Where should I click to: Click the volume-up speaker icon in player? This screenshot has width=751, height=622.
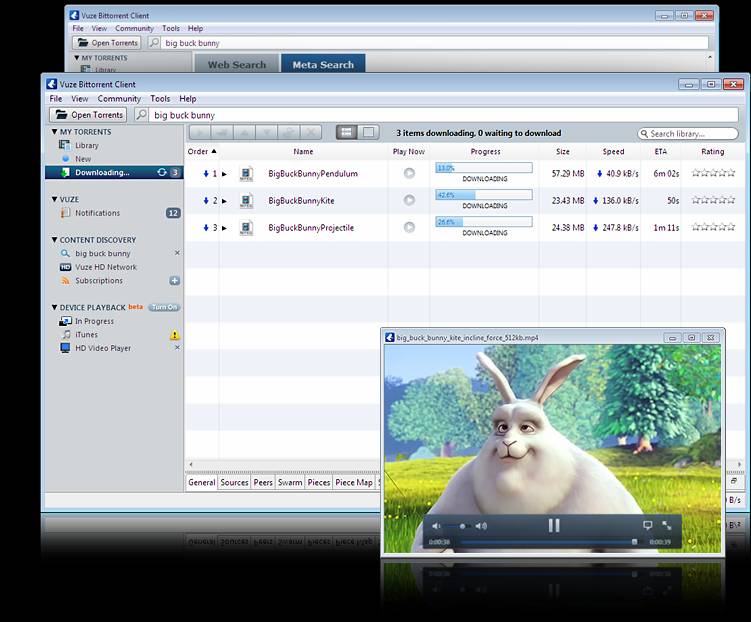481,525
